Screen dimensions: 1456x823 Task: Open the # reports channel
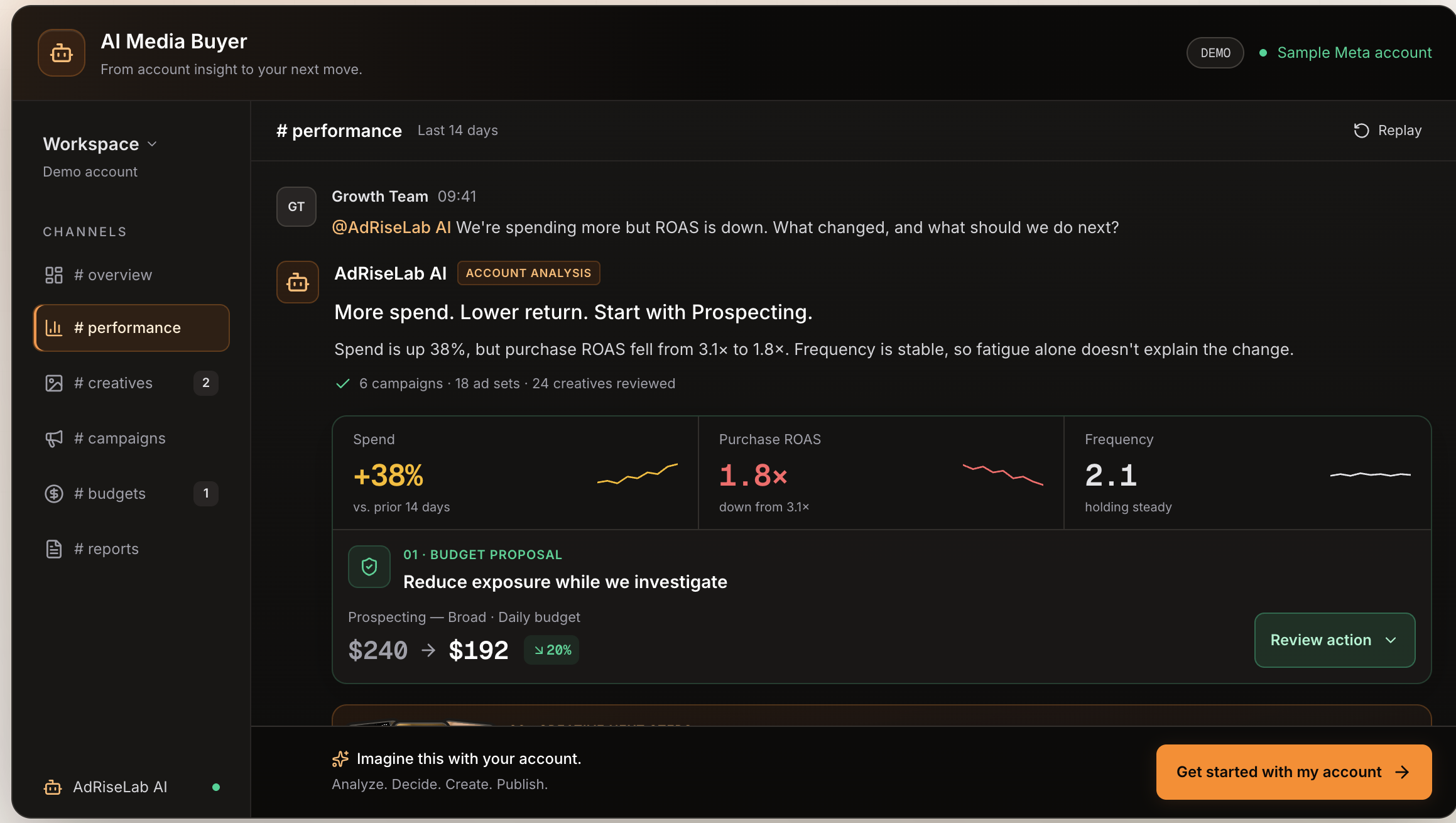click(131, 549)
